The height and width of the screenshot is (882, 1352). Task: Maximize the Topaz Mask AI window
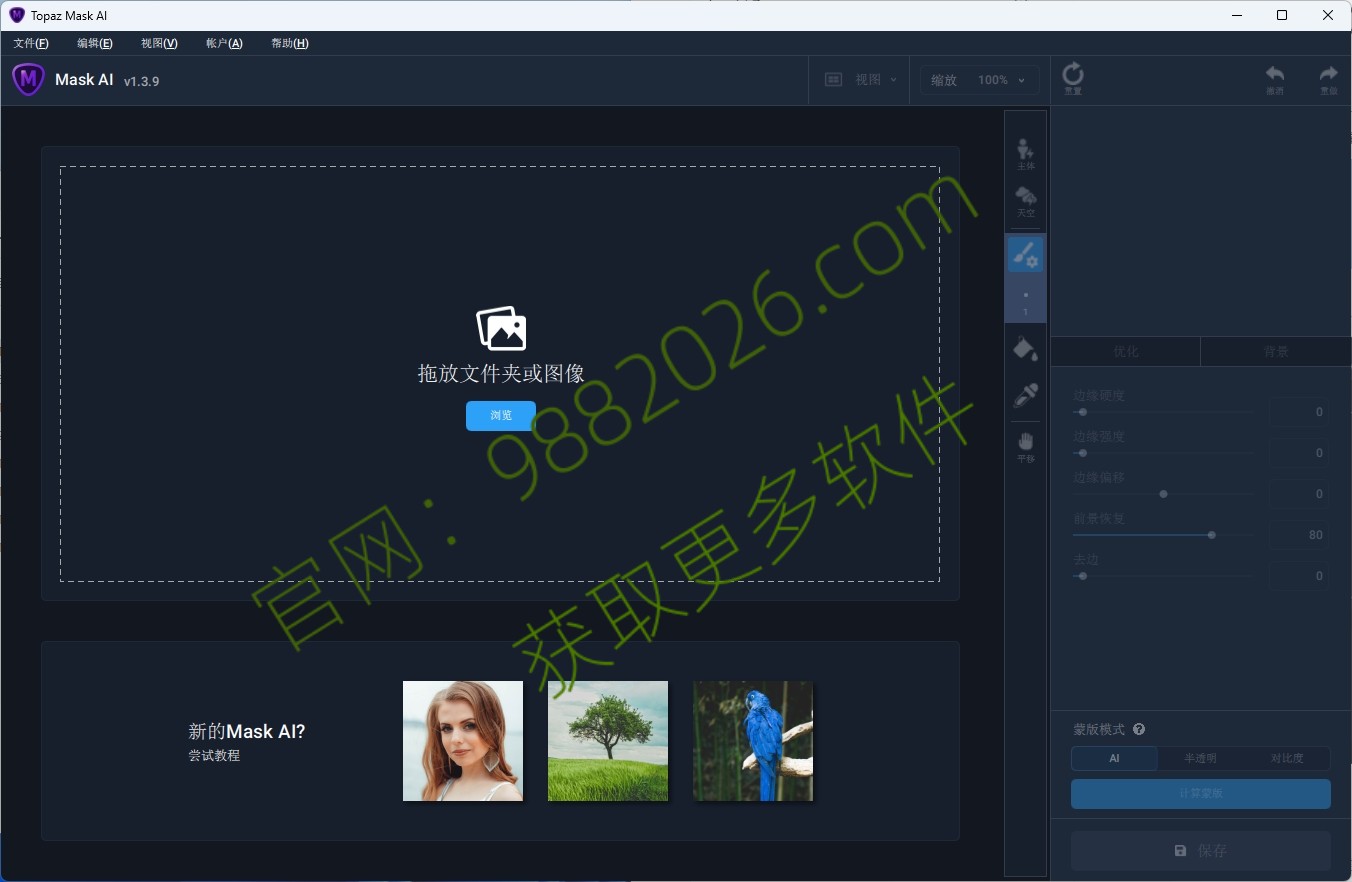click(1282, 15)
